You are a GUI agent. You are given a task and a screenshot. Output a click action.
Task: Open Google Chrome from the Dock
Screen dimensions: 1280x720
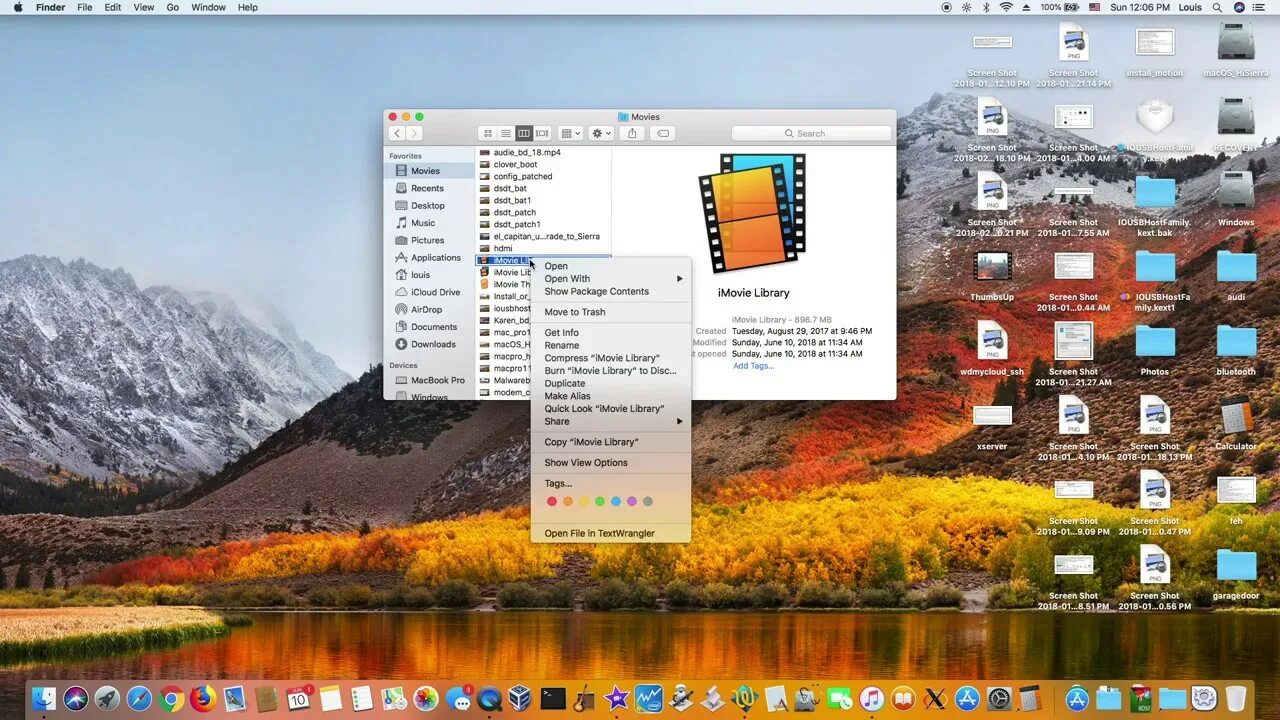point(171,698)
